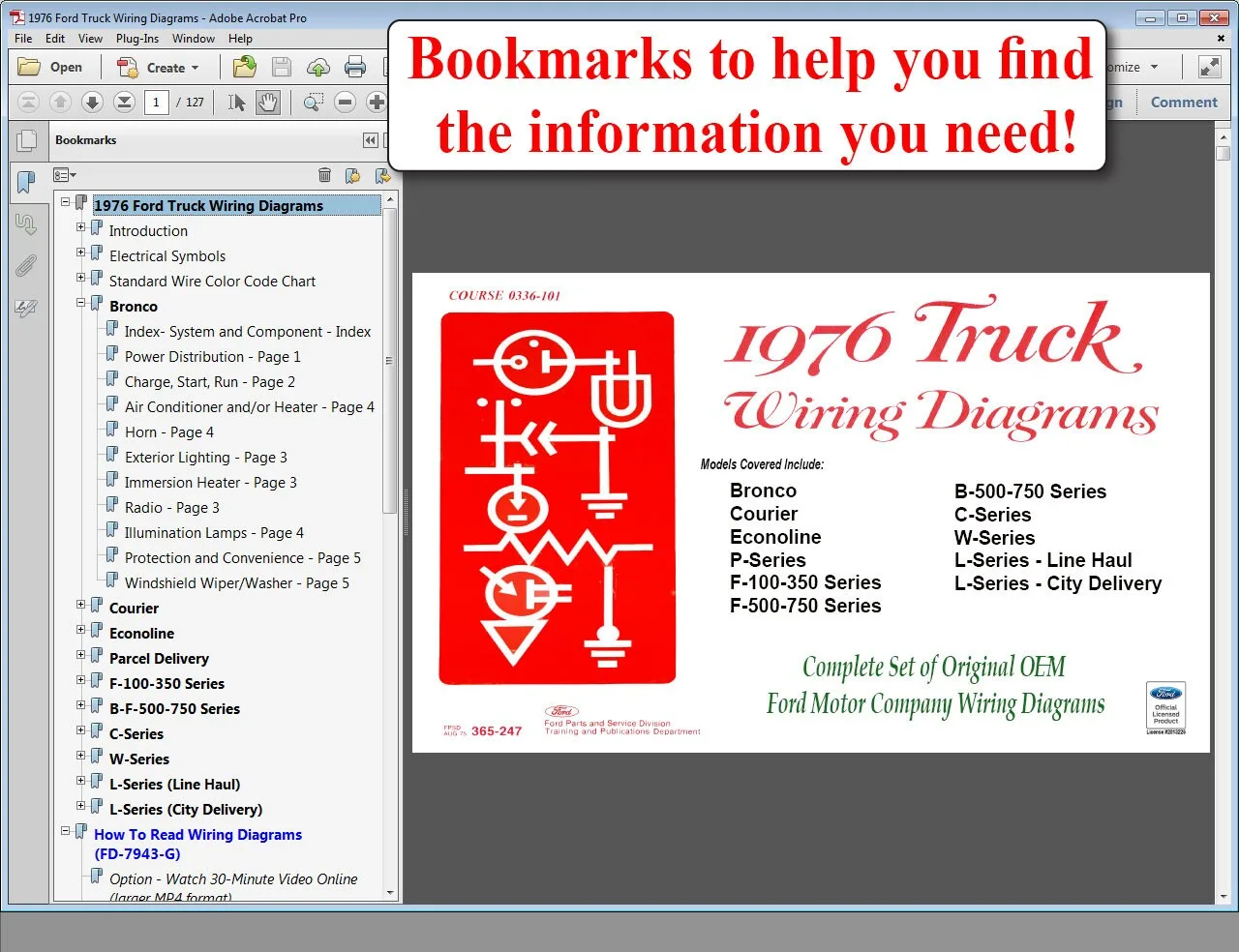Collapse How To Read Wiring Diagrams bookmark
The width and height of the screenshot is (1239, 952).
pos(66,831)
